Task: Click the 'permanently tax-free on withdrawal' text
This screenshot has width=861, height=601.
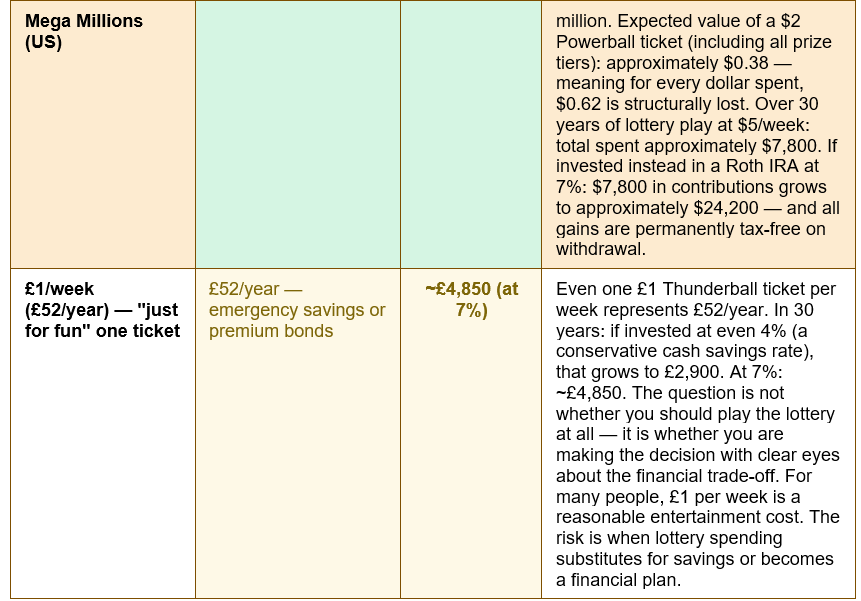Action: pyautogui.click(x=691, y=239)
